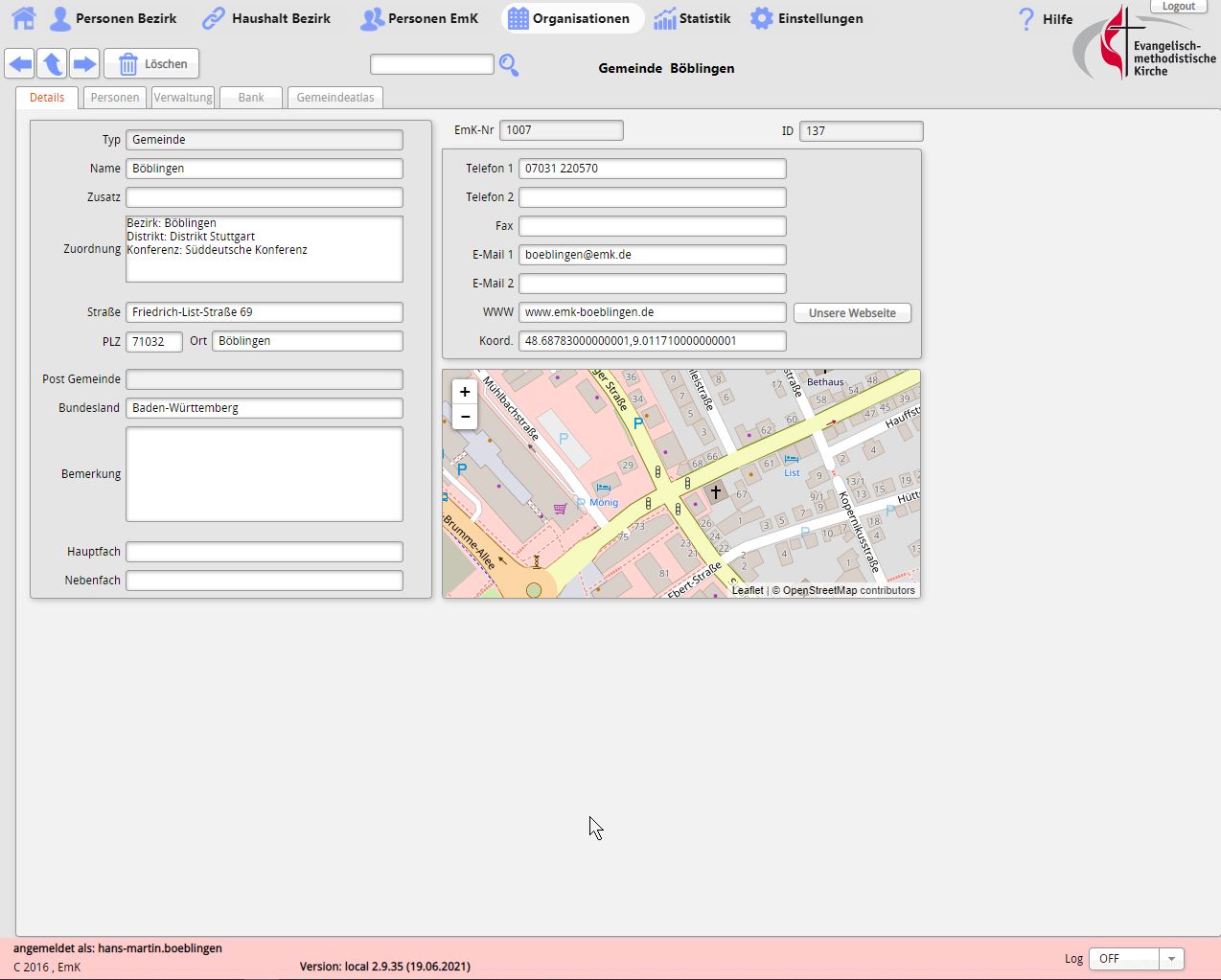Switch to the Verwaltung tab
1221x980 pixels.
(x=183, y=98)
